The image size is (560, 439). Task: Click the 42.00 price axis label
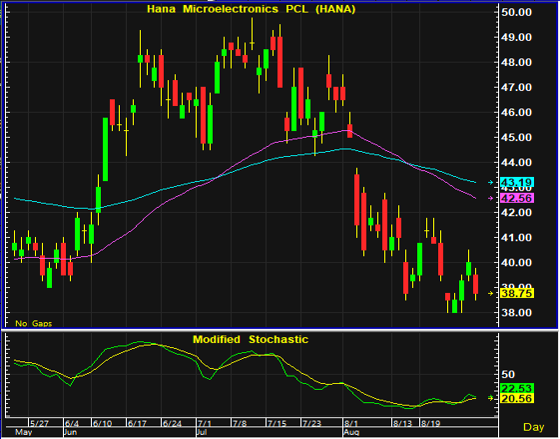click(x=516, y=213)
